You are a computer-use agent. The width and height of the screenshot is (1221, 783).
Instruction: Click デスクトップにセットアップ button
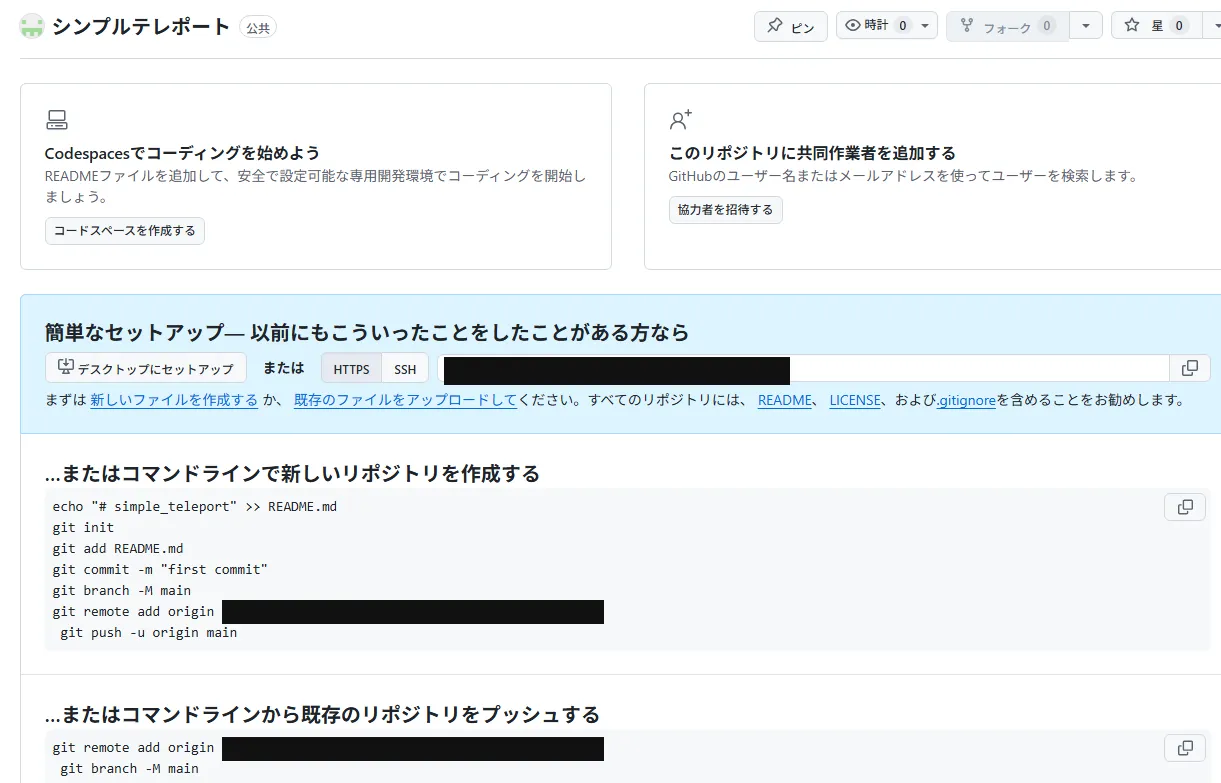coord(146,368)
